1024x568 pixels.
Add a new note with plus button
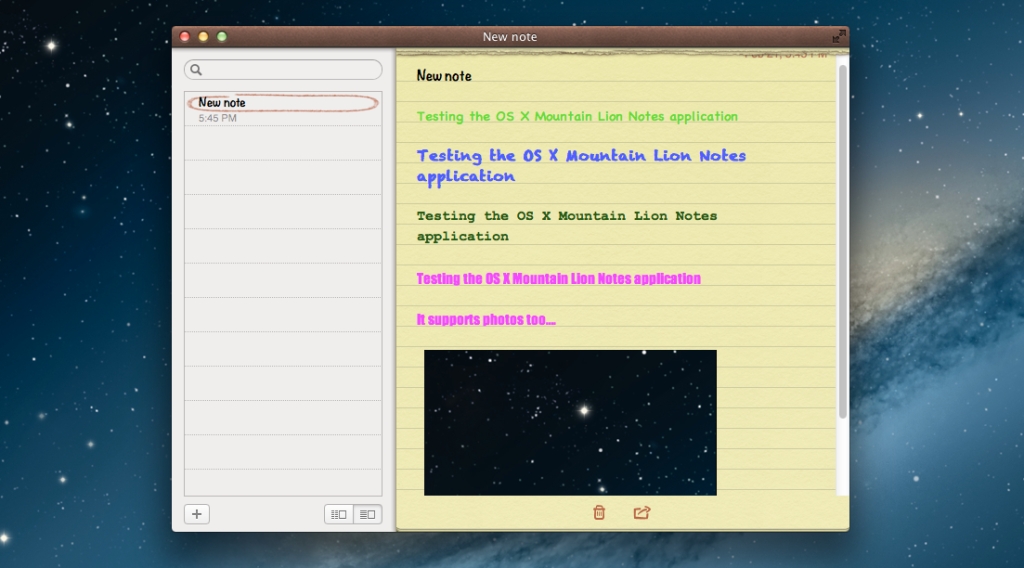click(x=197, y=514)
